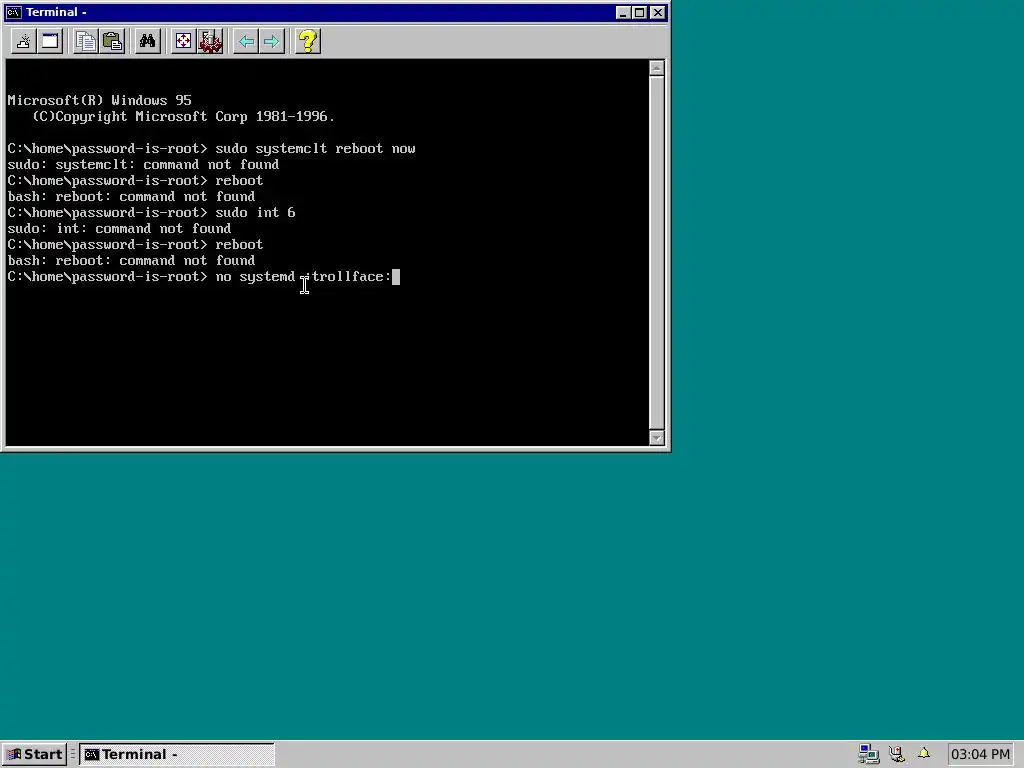Click the red gear settings toolbar icon
1024x768 pixels.
[210, 42]
